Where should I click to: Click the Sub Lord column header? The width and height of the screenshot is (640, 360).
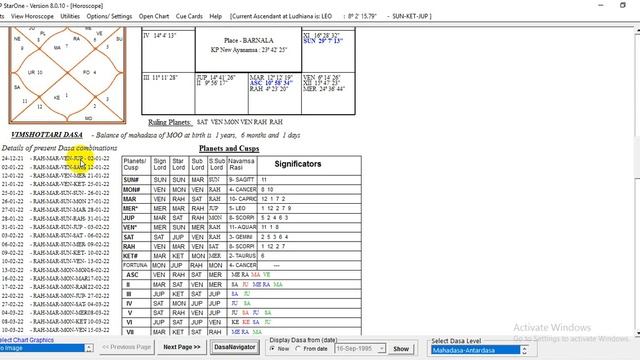(x=198, y=164)
